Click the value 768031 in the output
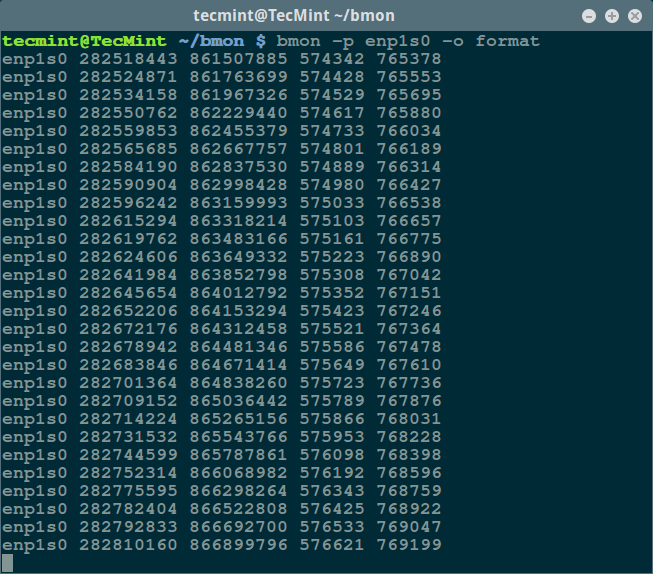 click(409, 419)
